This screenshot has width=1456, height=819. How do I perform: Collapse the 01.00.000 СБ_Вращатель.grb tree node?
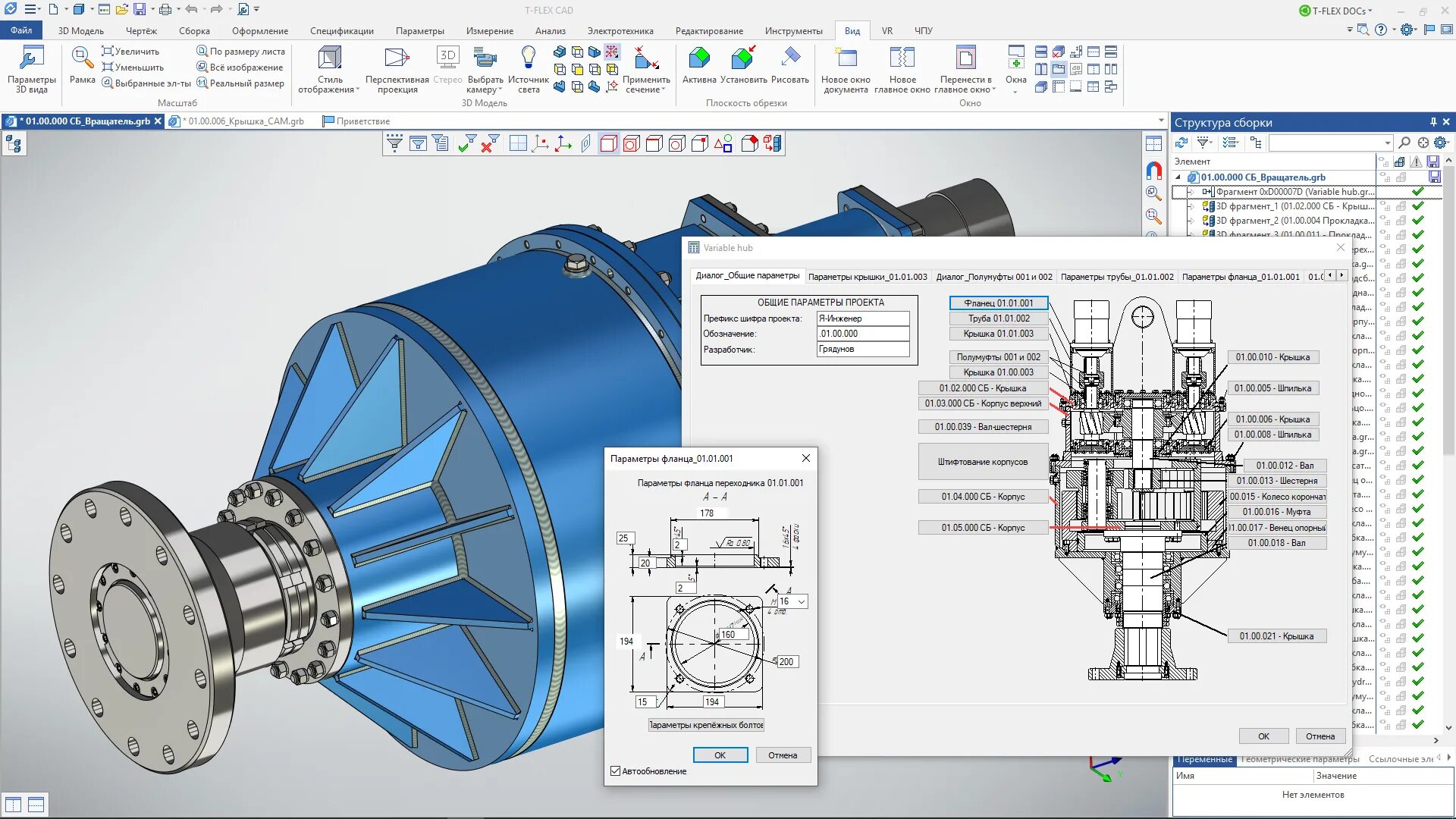coord(1178,177)
